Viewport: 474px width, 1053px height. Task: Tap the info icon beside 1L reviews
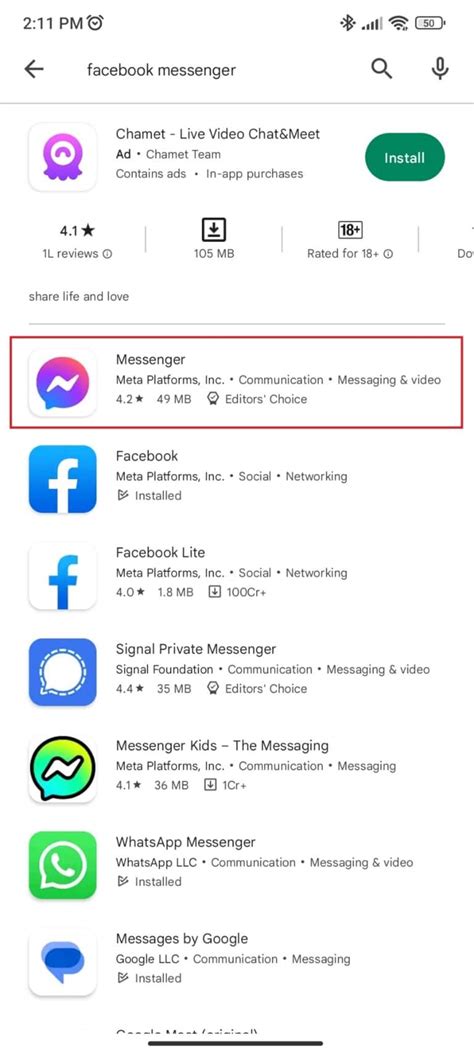[108, 254]
